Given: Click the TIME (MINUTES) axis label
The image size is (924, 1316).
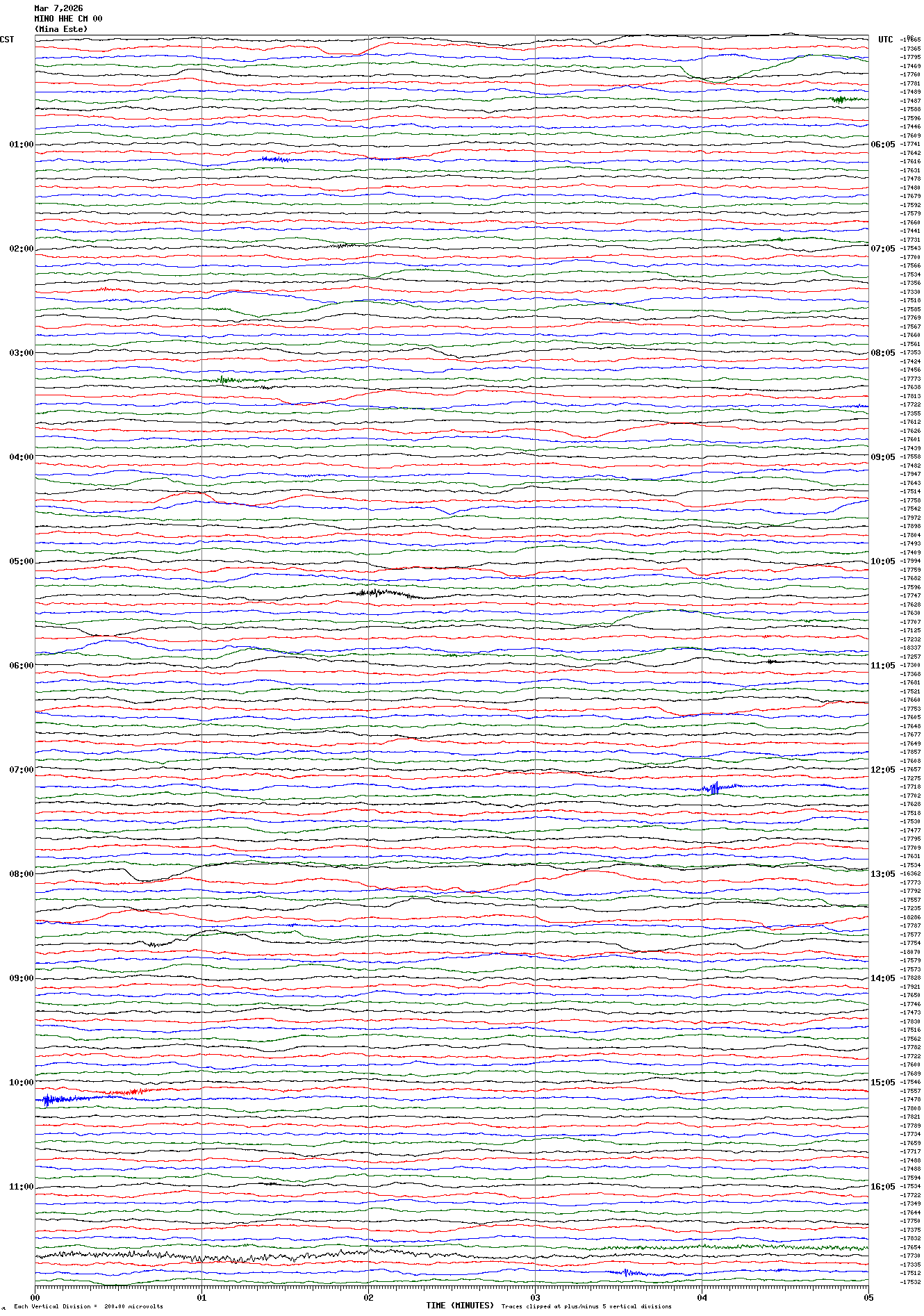Looking at the screenshot, I should click(460, 1306).
